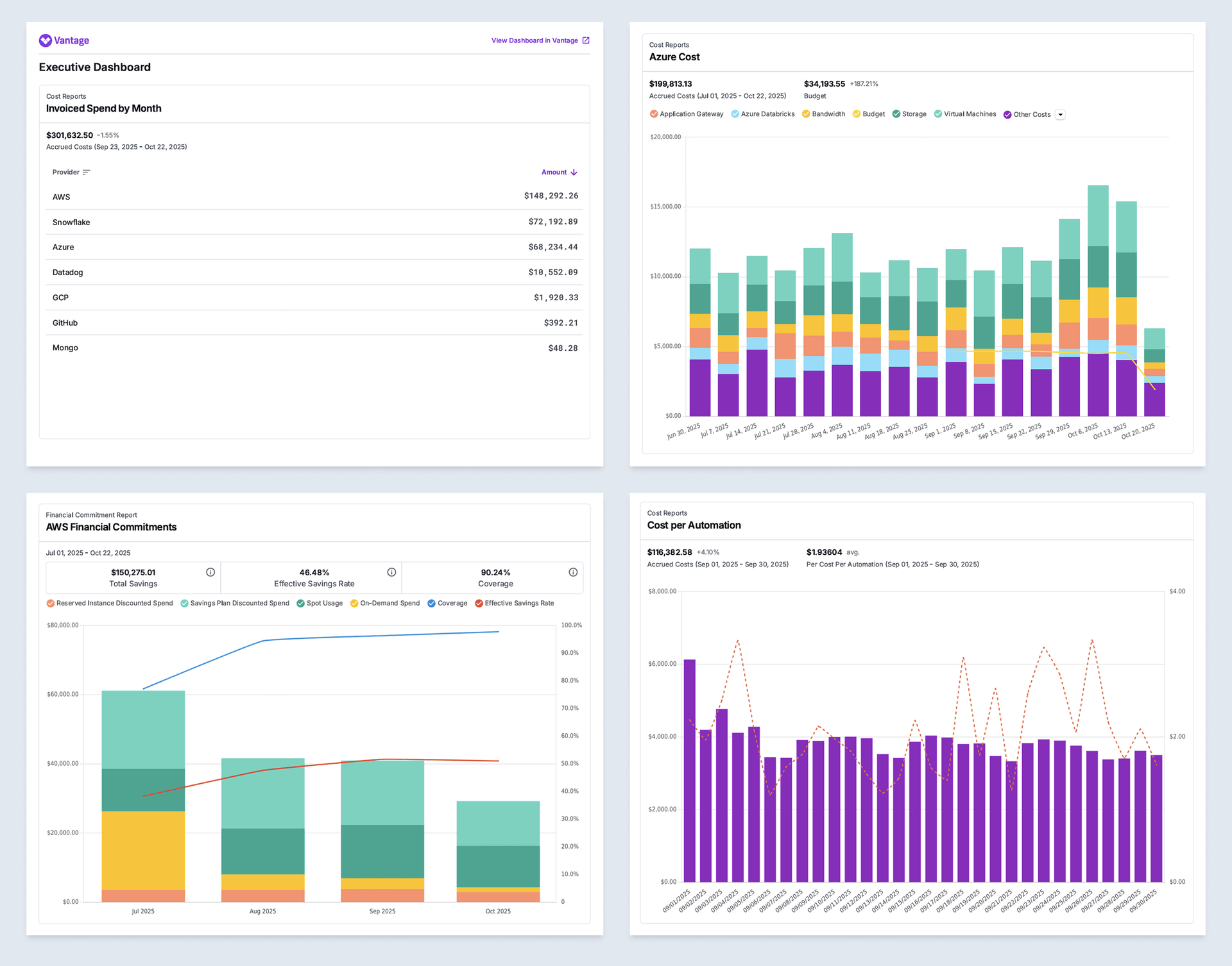The height and width of the screenshot is (966, 1232).
Task: Click the Provider column filter icon
Action: 87,173
